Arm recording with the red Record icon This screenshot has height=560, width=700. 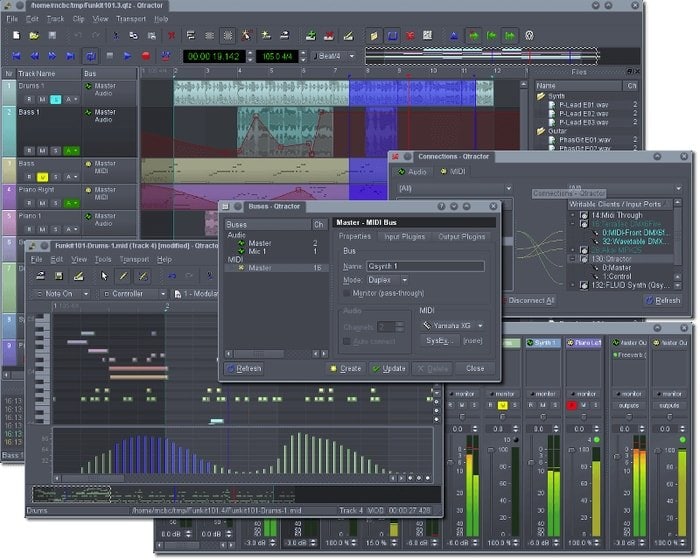pos(146,56)
